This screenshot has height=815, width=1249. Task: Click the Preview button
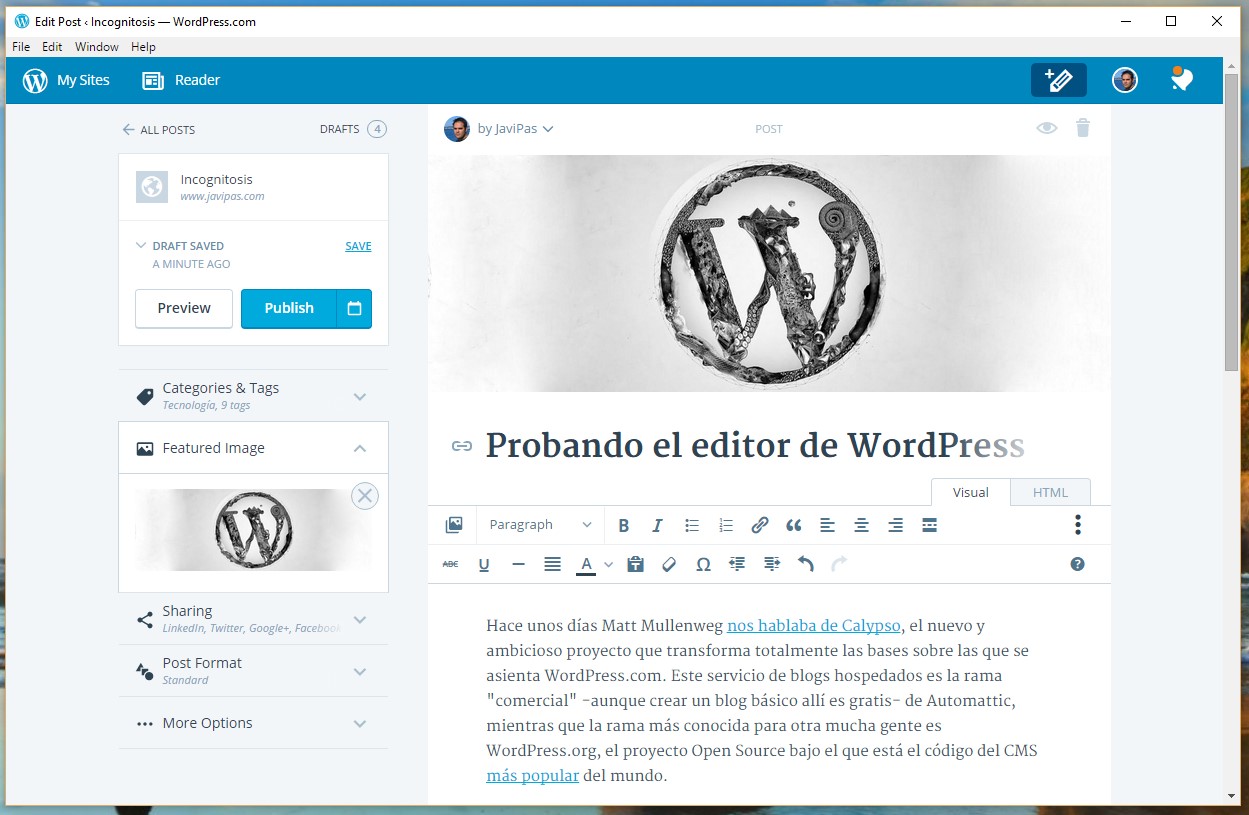[184, 308]
